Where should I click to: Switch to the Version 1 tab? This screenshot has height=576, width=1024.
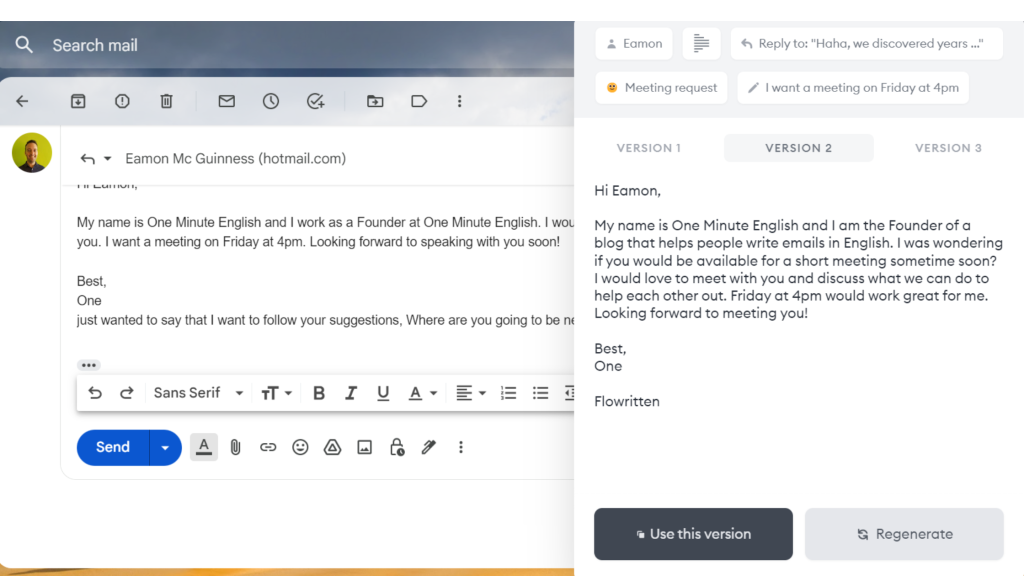(649, 147)
